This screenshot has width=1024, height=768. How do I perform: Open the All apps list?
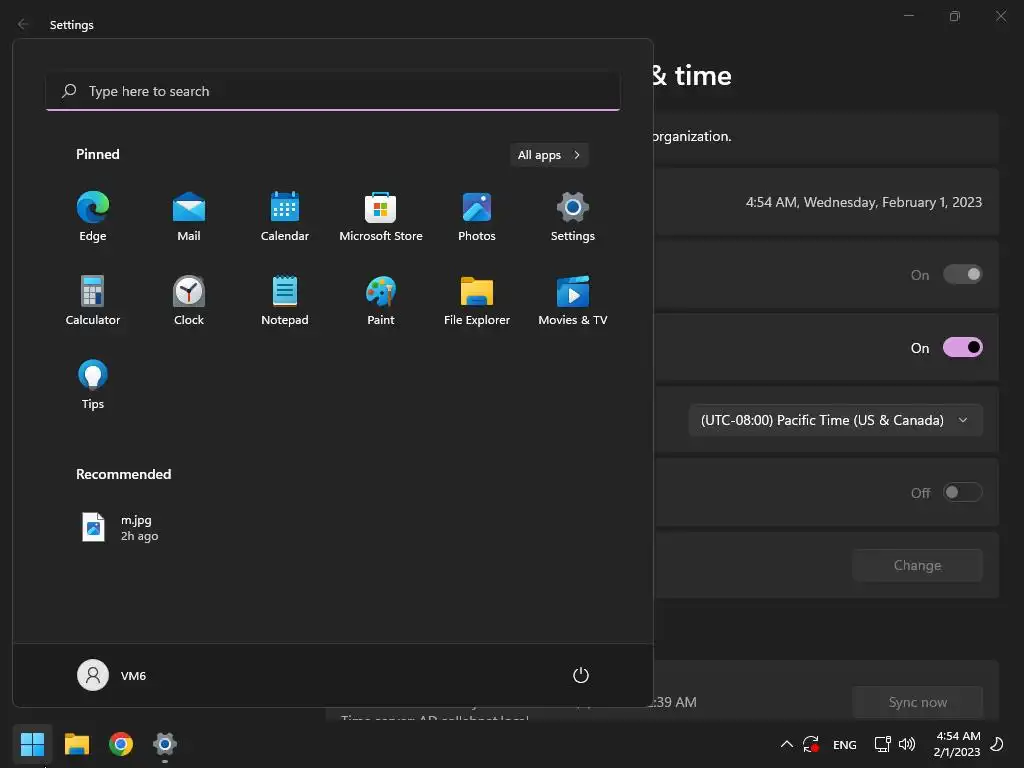[x=549, y=155]
